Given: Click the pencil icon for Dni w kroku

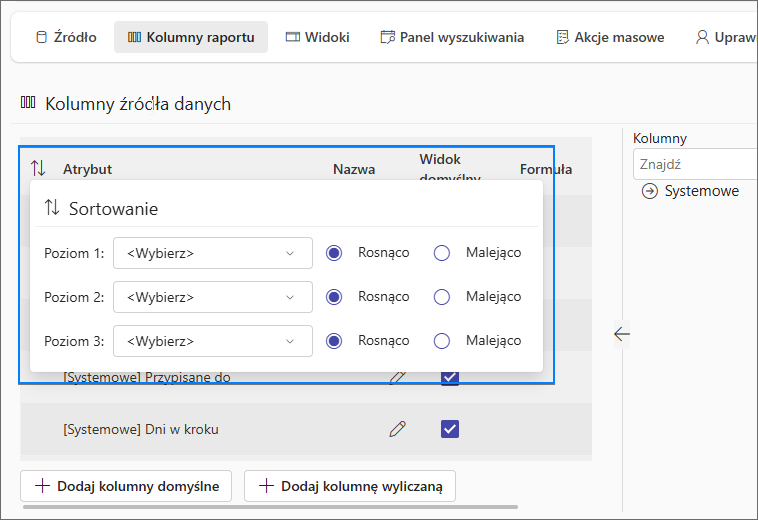Looking at the screenshot, I should tap(397, 429).
